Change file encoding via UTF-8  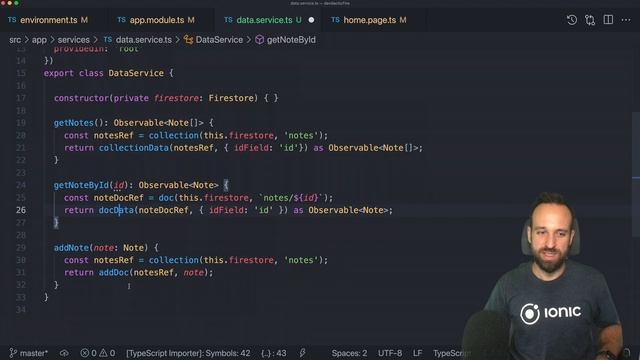click(x=390, y=353)
